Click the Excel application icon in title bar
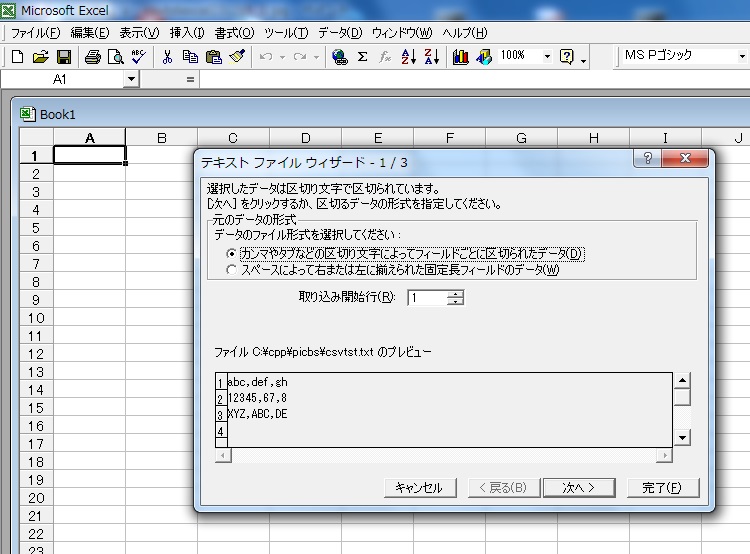The height and width of the screenshot is (554, 750). [8, 10]
